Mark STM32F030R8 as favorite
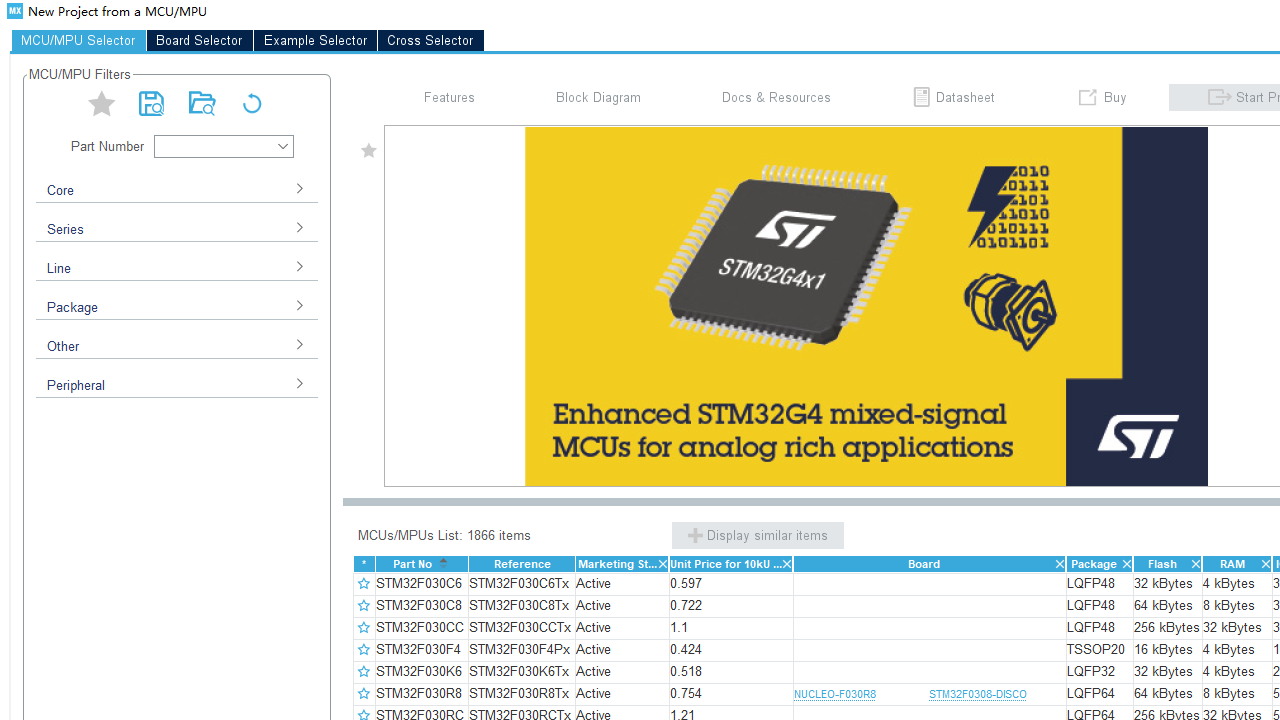1280x720 pixels. pos(363,693)
